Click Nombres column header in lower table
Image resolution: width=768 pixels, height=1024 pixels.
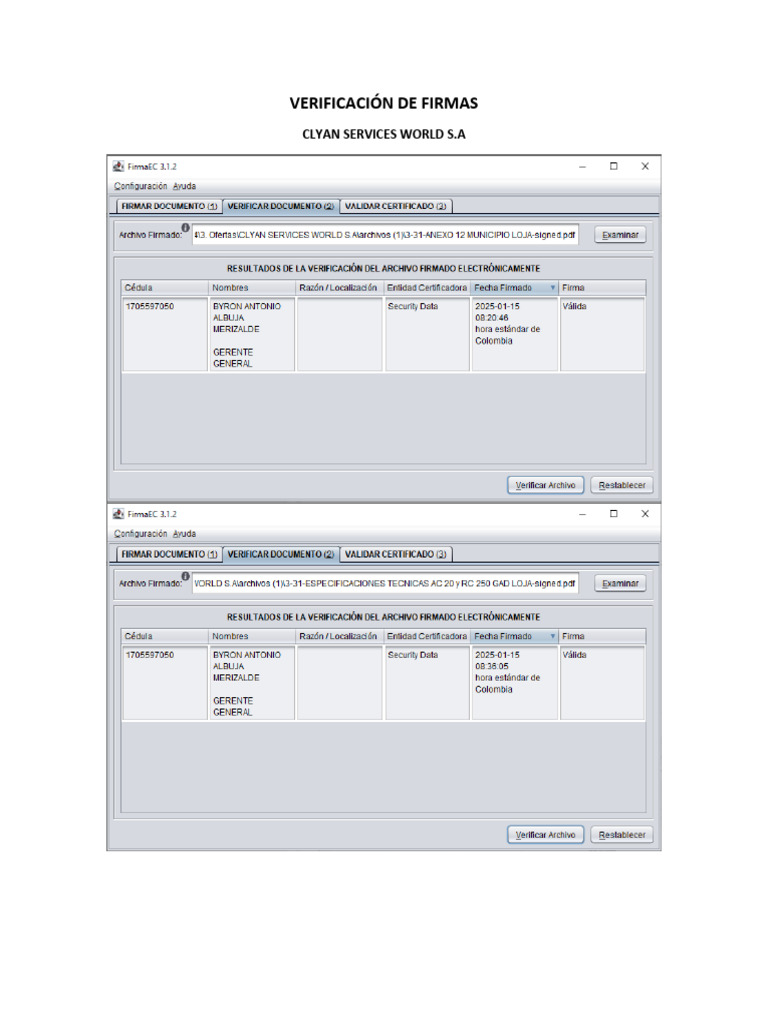[x=252, y=637]
